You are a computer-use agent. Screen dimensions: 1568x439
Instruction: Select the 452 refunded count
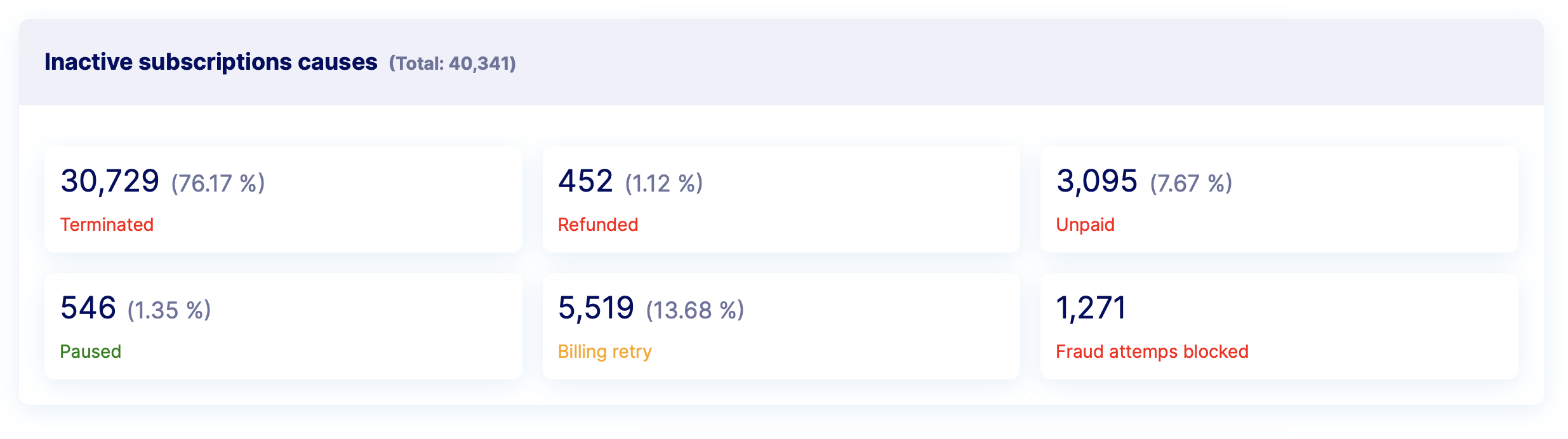coord(585,181)
